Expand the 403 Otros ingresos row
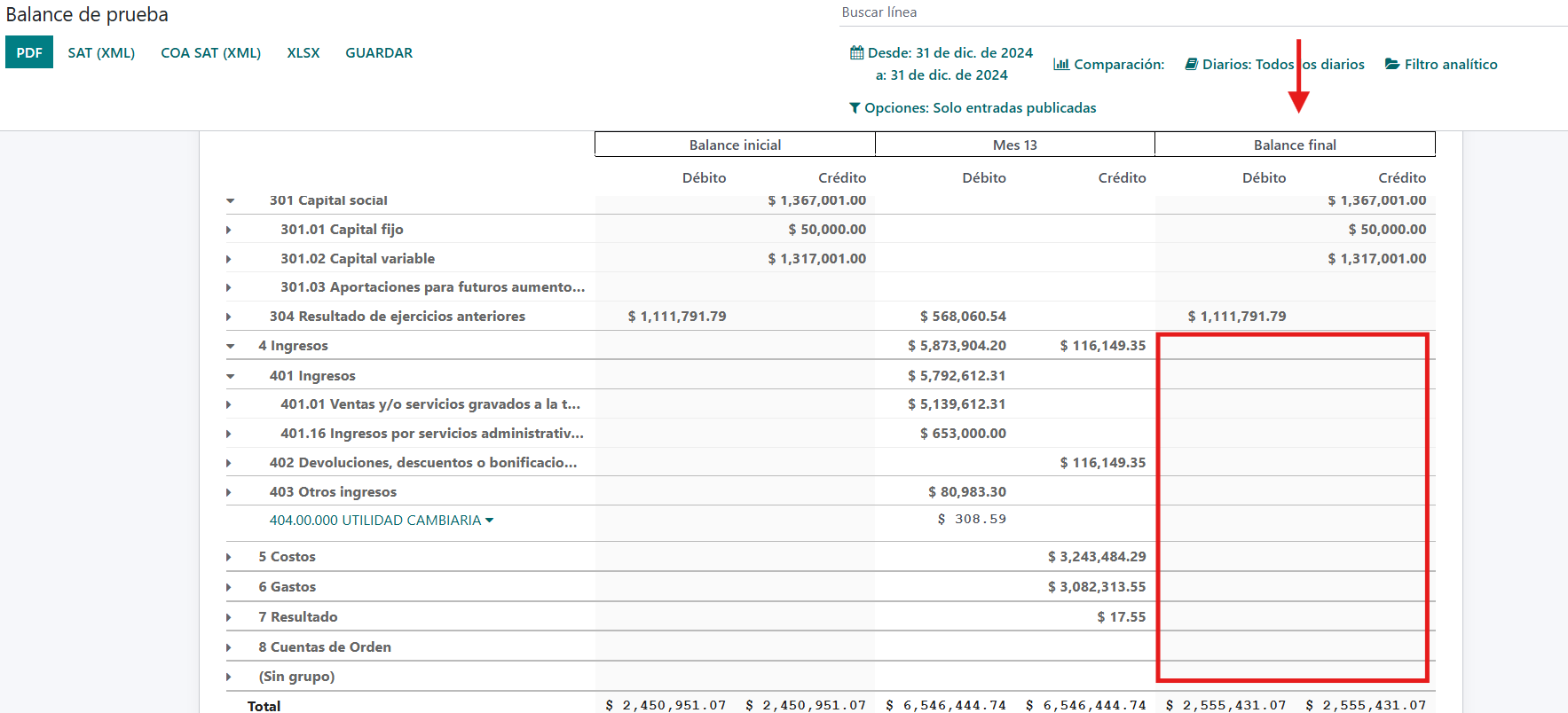 click(229, 492)
